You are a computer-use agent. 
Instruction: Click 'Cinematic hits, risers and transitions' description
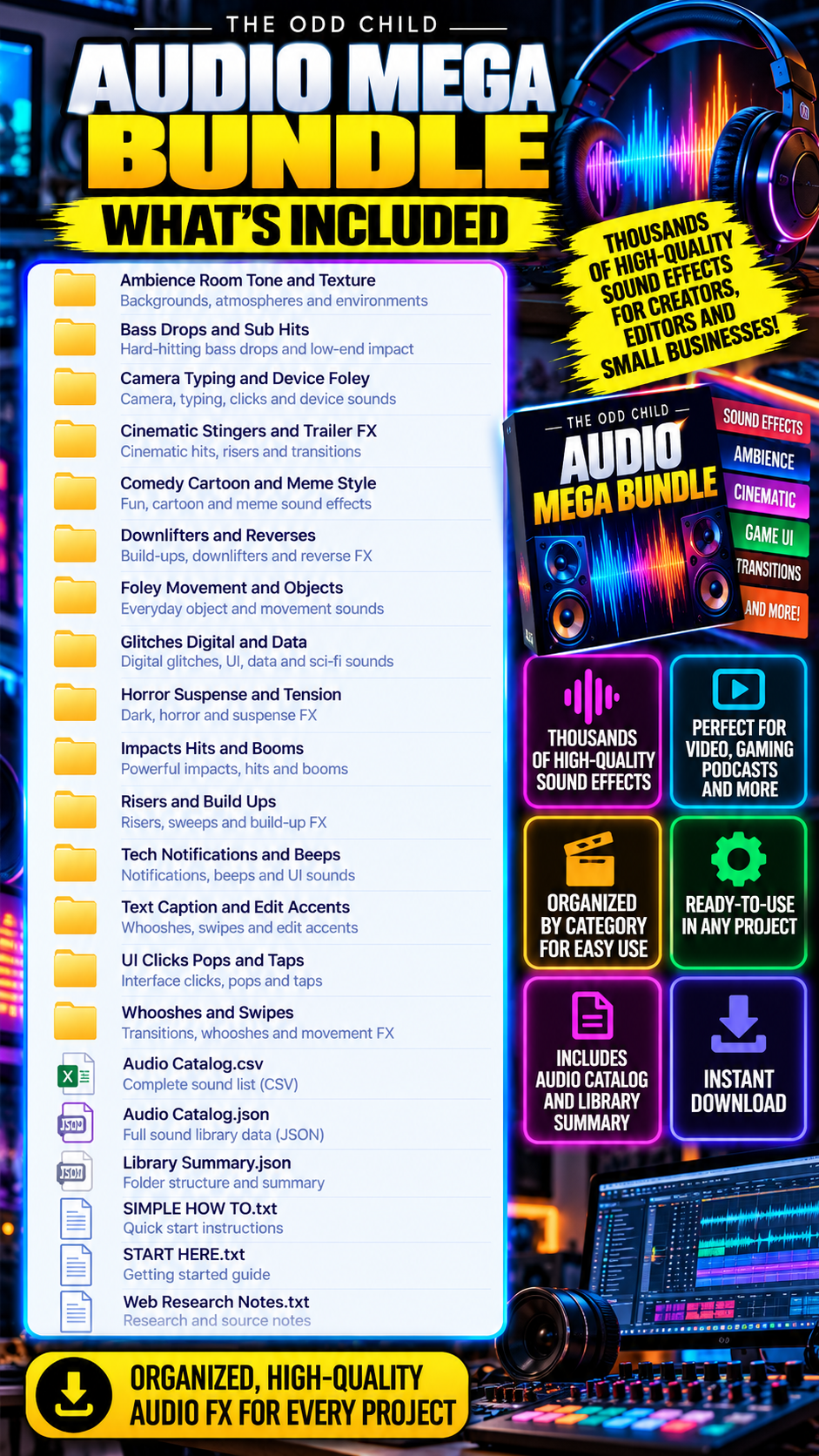click(240, 451)
